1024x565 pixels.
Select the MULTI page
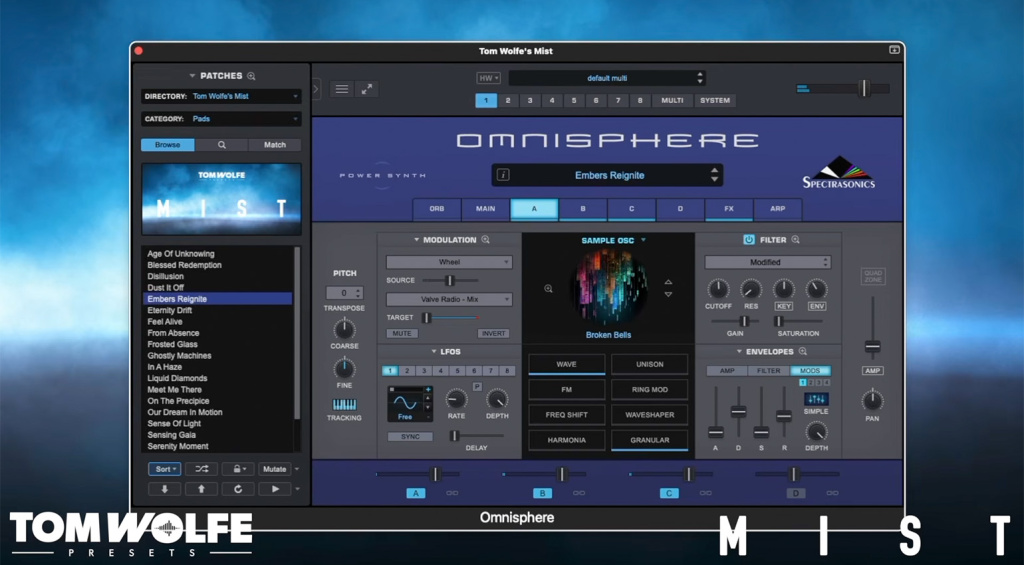pos(672,101)
